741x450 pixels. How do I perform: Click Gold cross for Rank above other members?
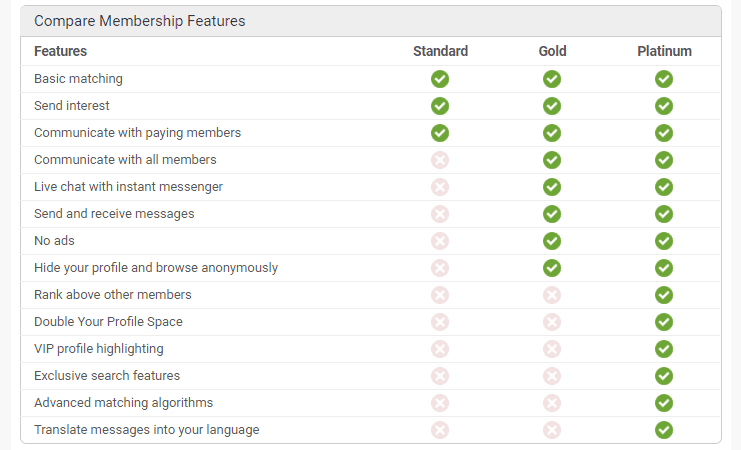[x=552, y=295]
